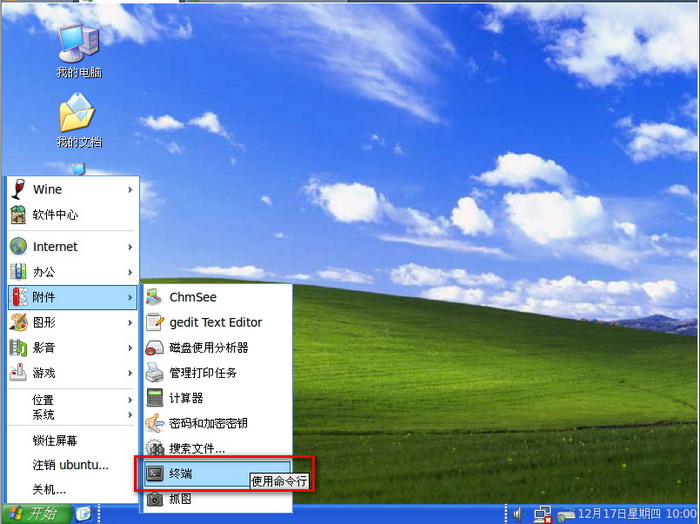Click the 开始 start button
This screenshot has height=524, width=700.
tap(37, 514)
